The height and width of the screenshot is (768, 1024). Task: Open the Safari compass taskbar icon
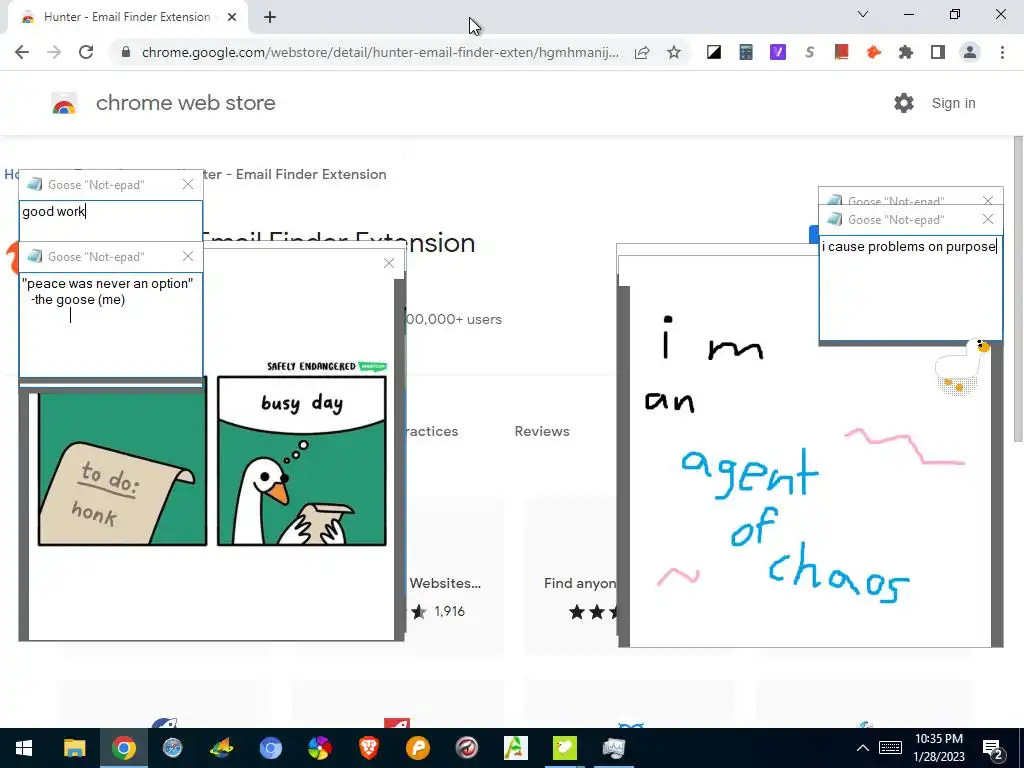click(172, 748)
